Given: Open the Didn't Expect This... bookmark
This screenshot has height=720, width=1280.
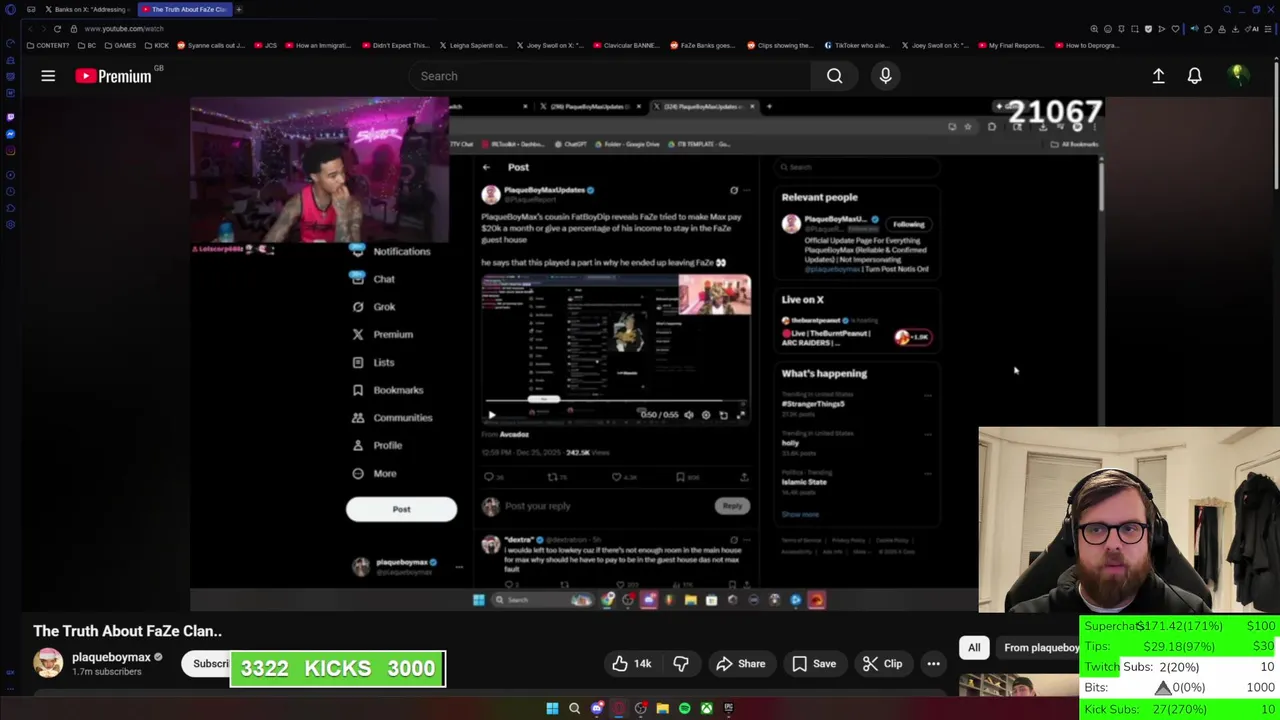Looking at the screenshot, I should pos(396,45).
